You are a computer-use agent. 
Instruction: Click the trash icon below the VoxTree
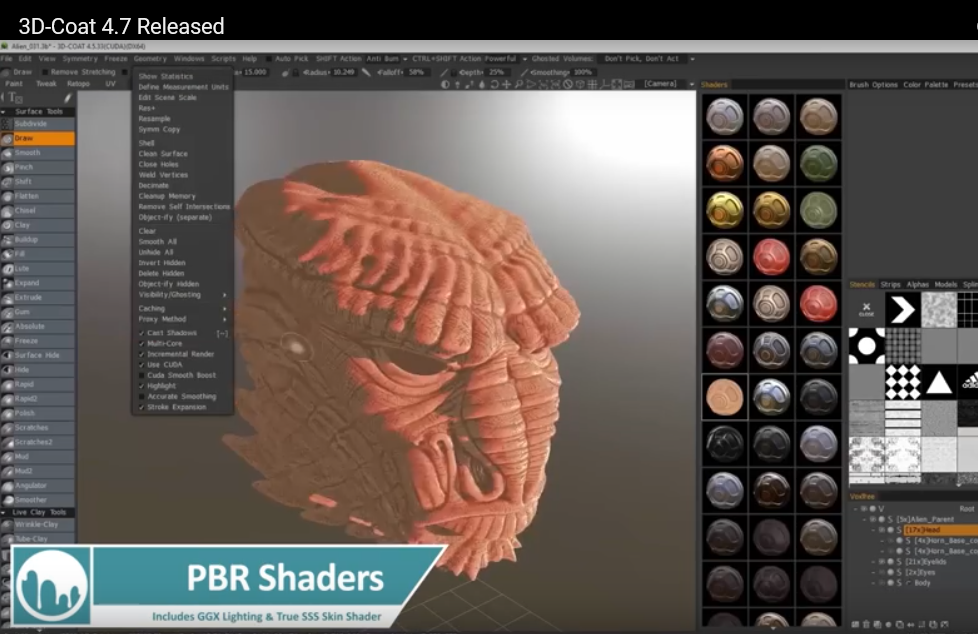[x=866, y=624]
